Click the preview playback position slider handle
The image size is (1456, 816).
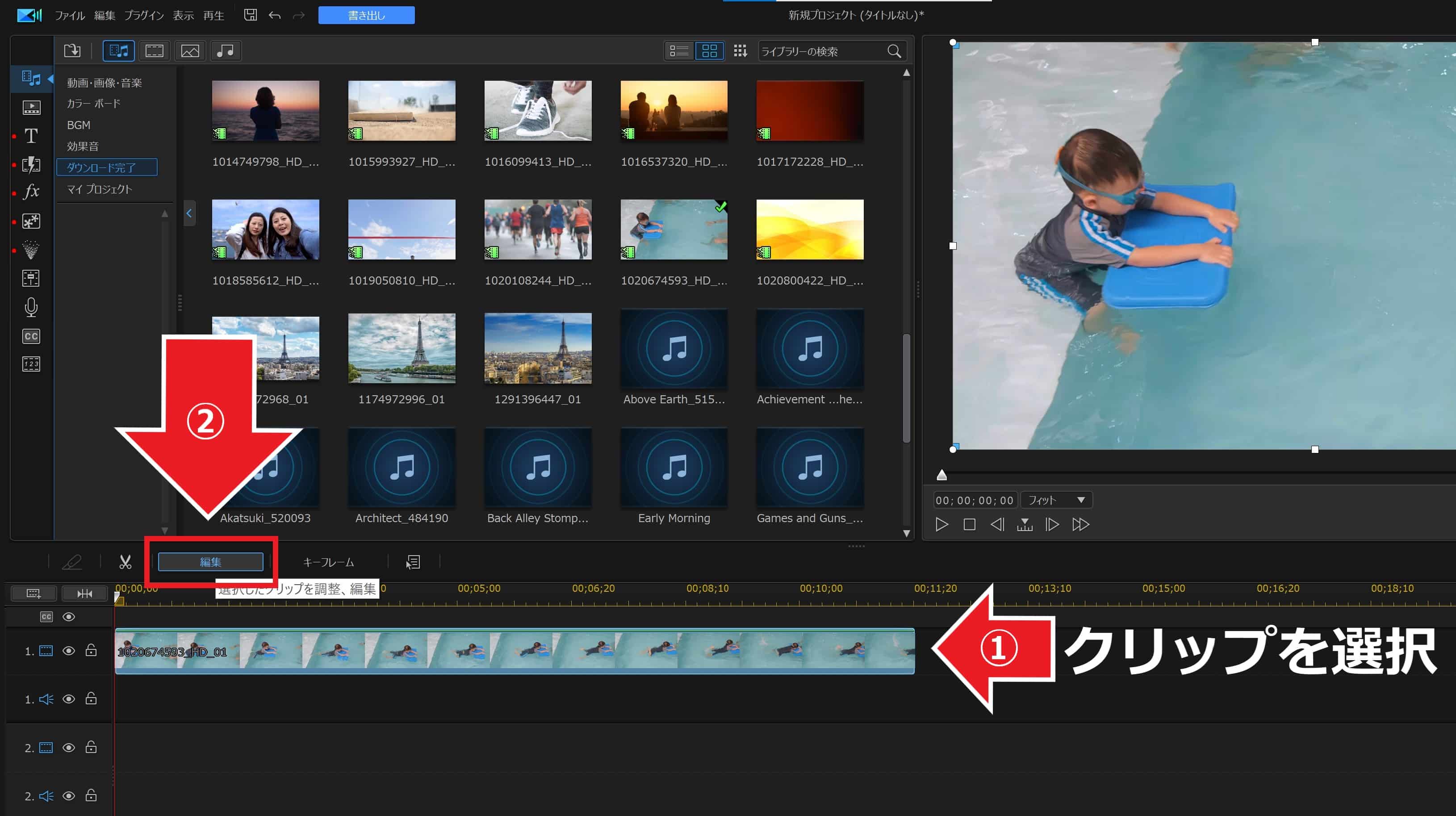click(941, 475)
